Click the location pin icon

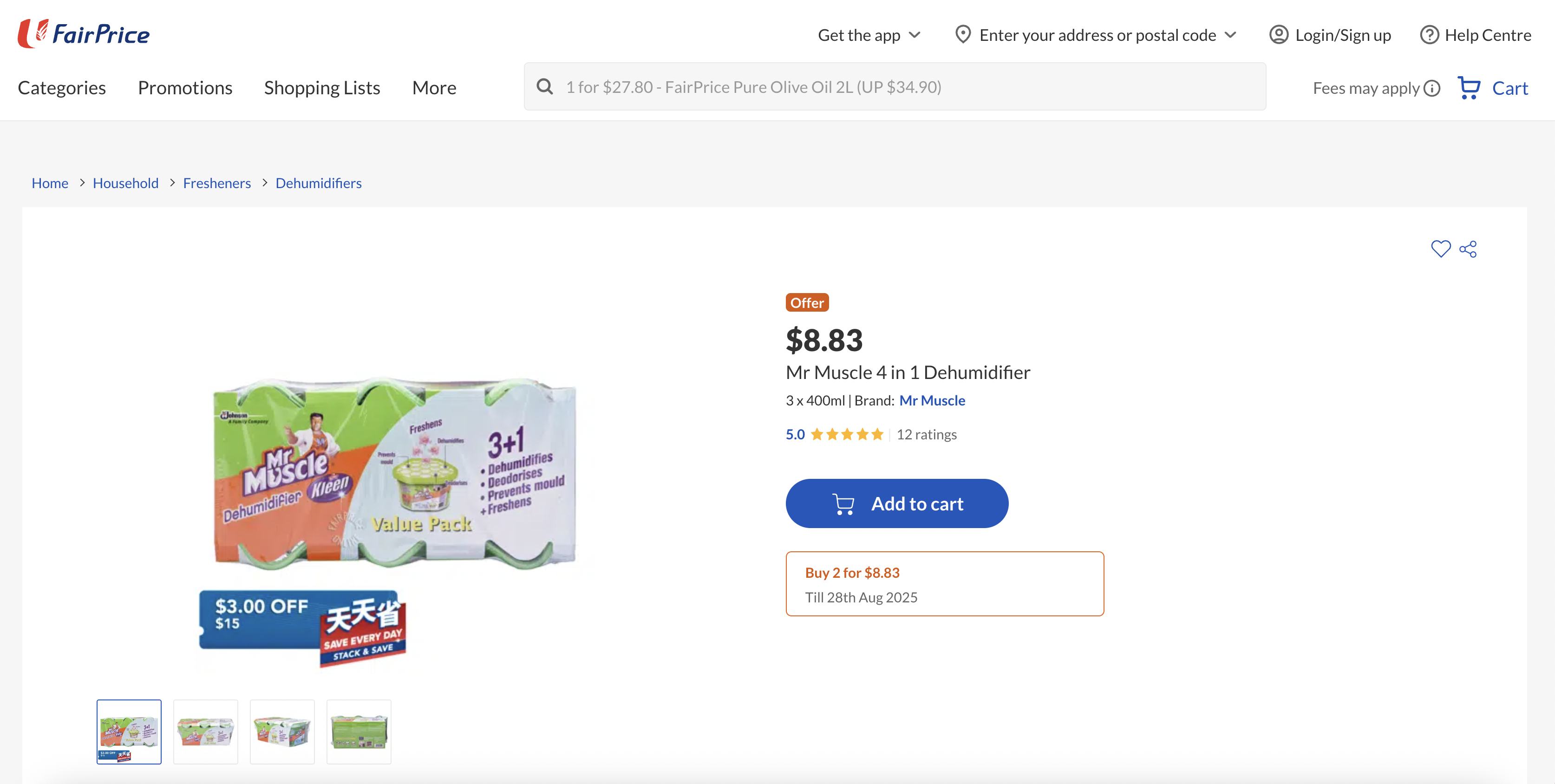click(963, 34)
